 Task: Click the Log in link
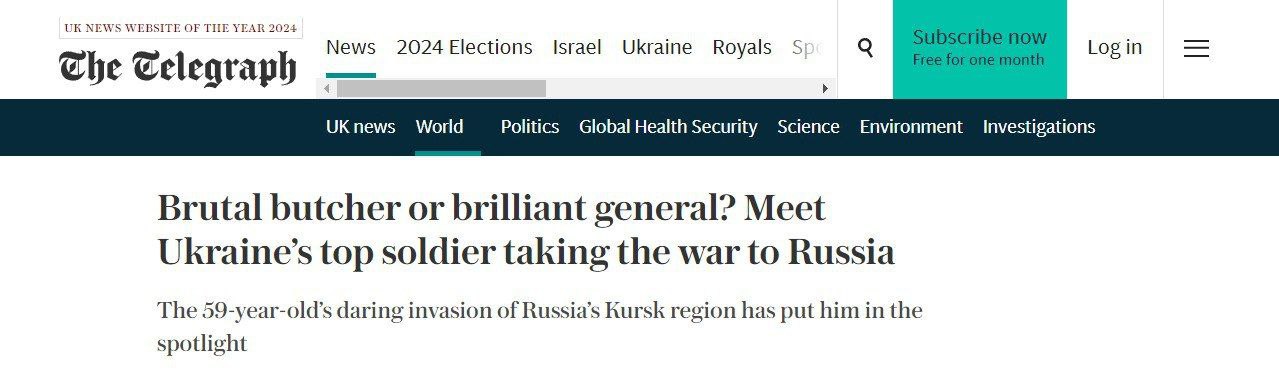coord(1114,47)
